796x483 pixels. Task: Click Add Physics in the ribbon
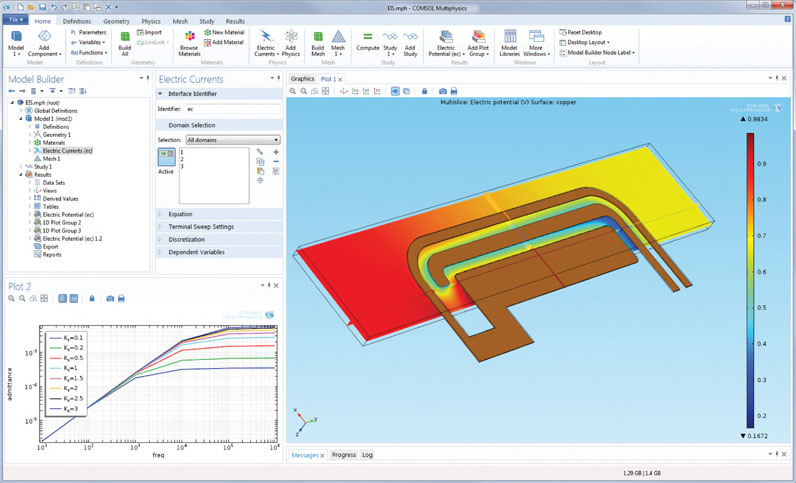(290, 43)
